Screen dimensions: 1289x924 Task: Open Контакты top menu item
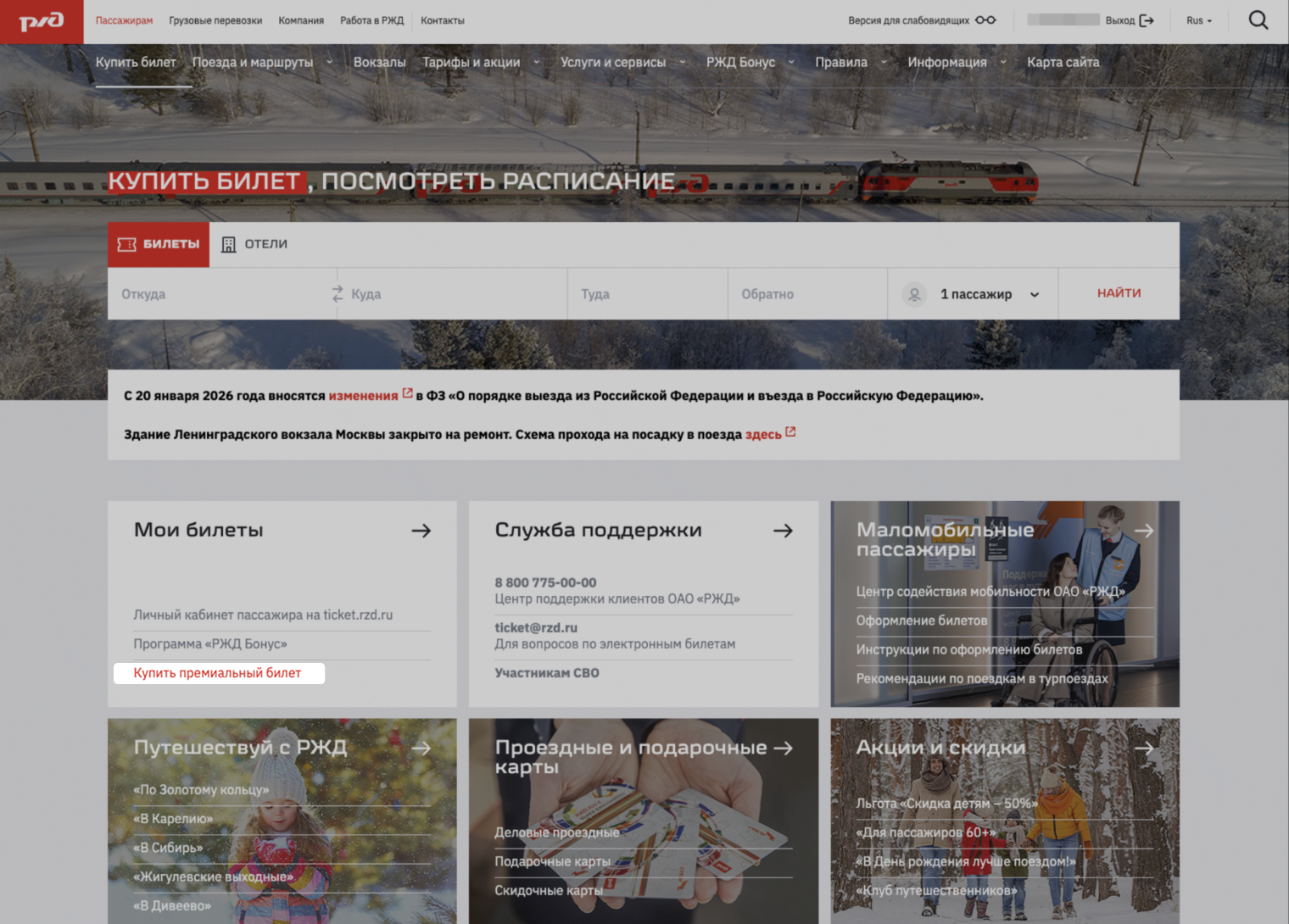[x=443, y=20]
